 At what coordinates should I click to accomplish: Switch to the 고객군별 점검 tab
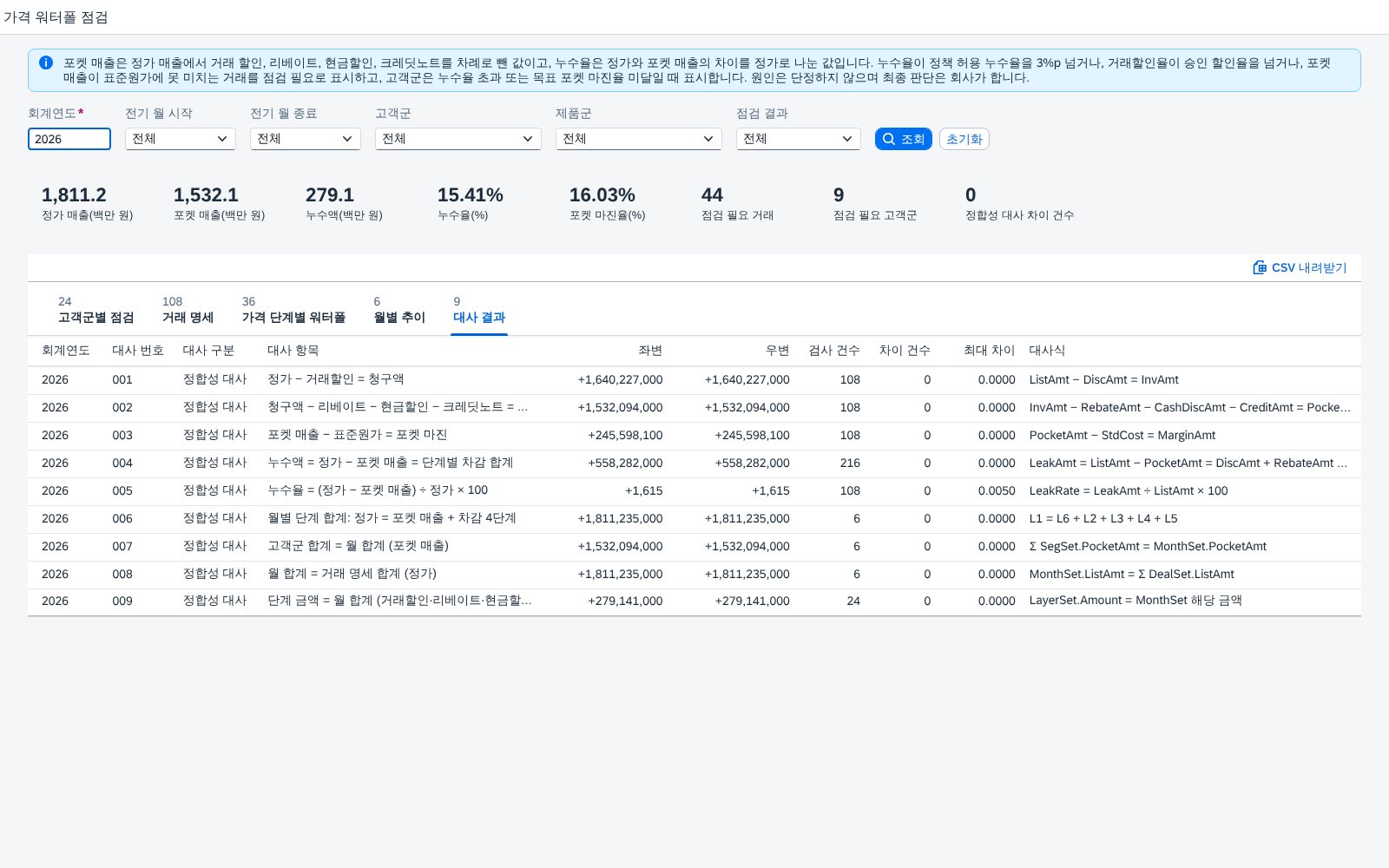(96, 310)
